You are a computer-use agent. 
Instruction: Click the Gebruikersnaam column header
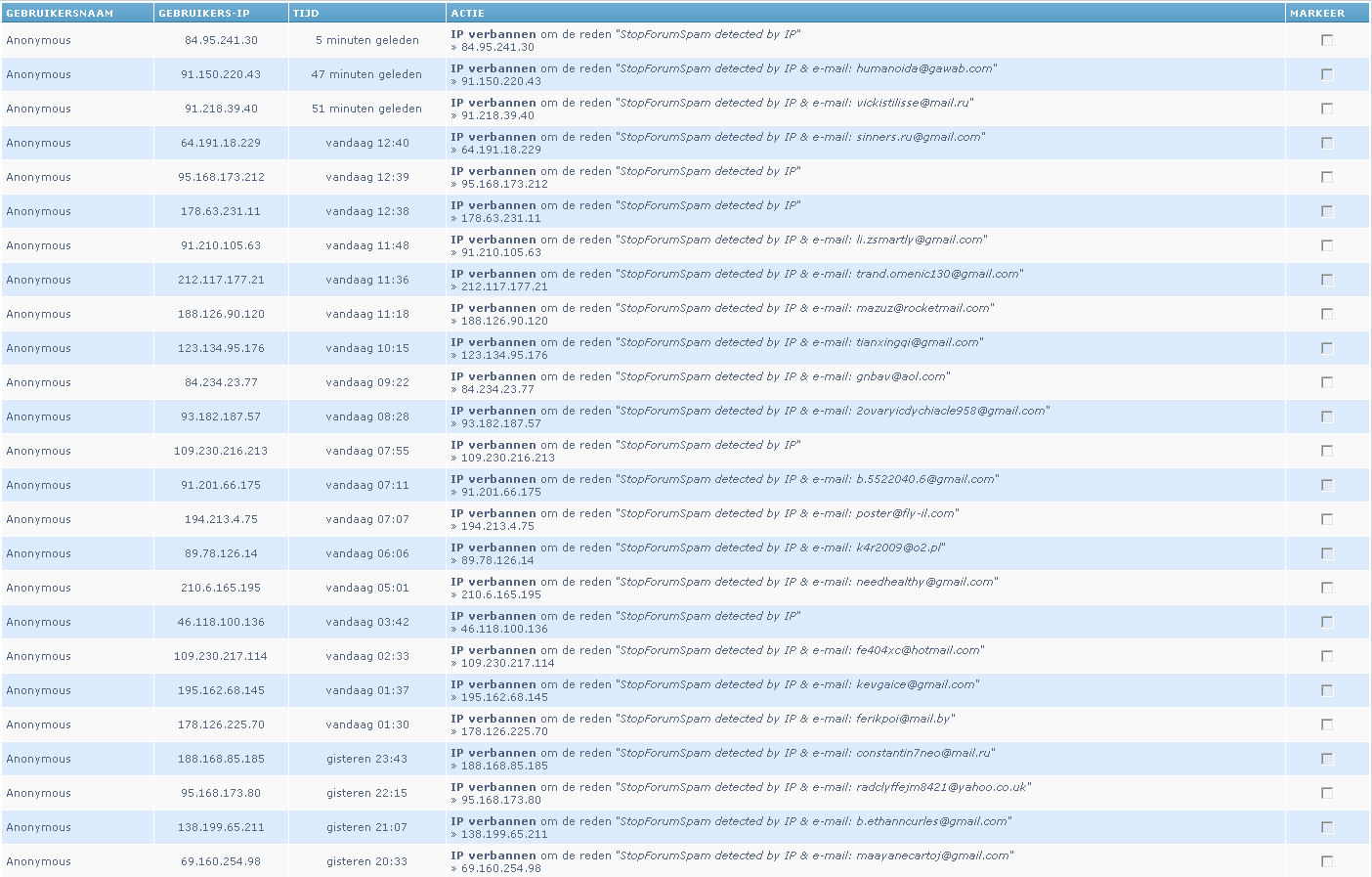coord(60,14)
